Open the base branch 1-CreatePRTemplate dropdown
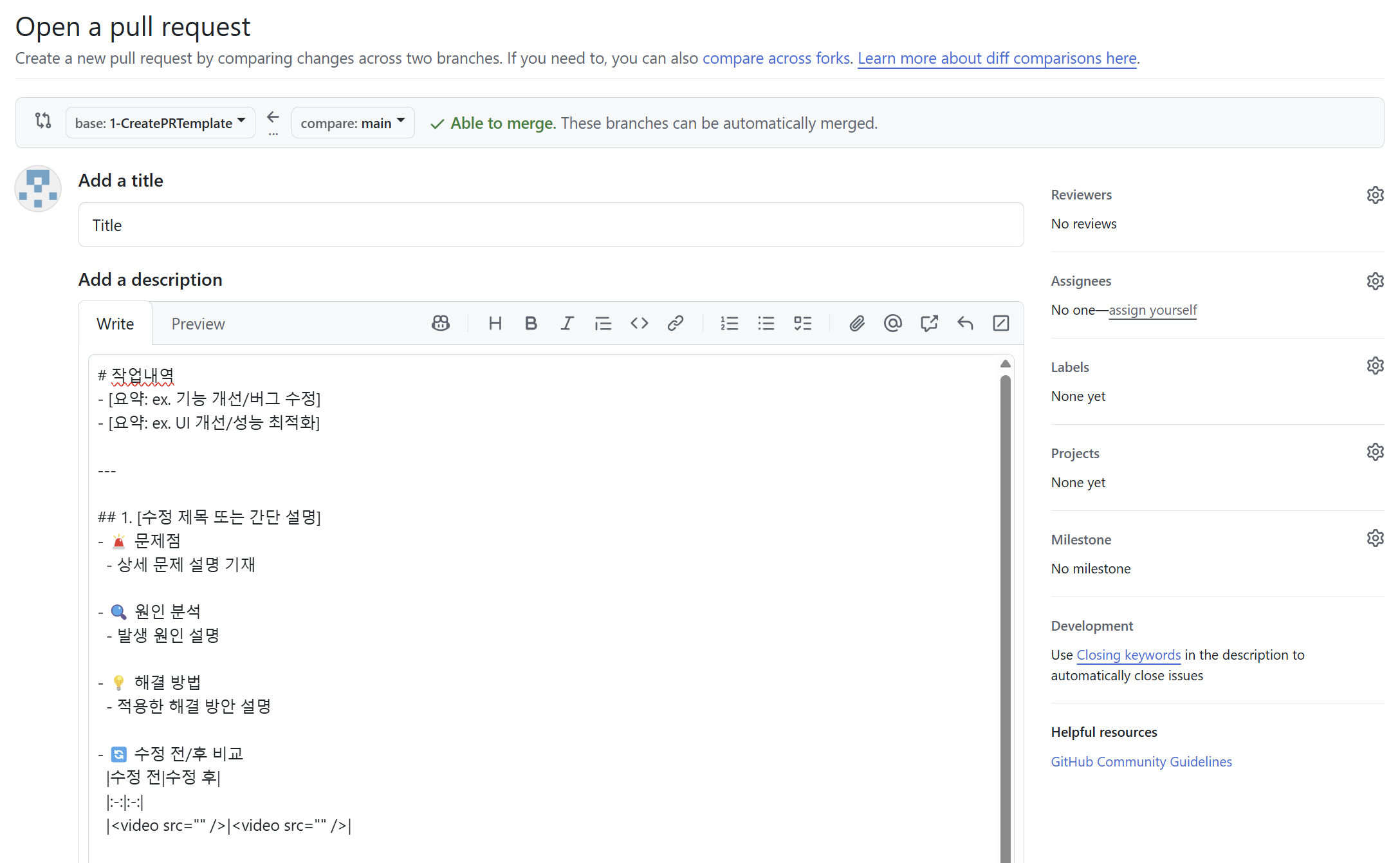 [160, 123]
